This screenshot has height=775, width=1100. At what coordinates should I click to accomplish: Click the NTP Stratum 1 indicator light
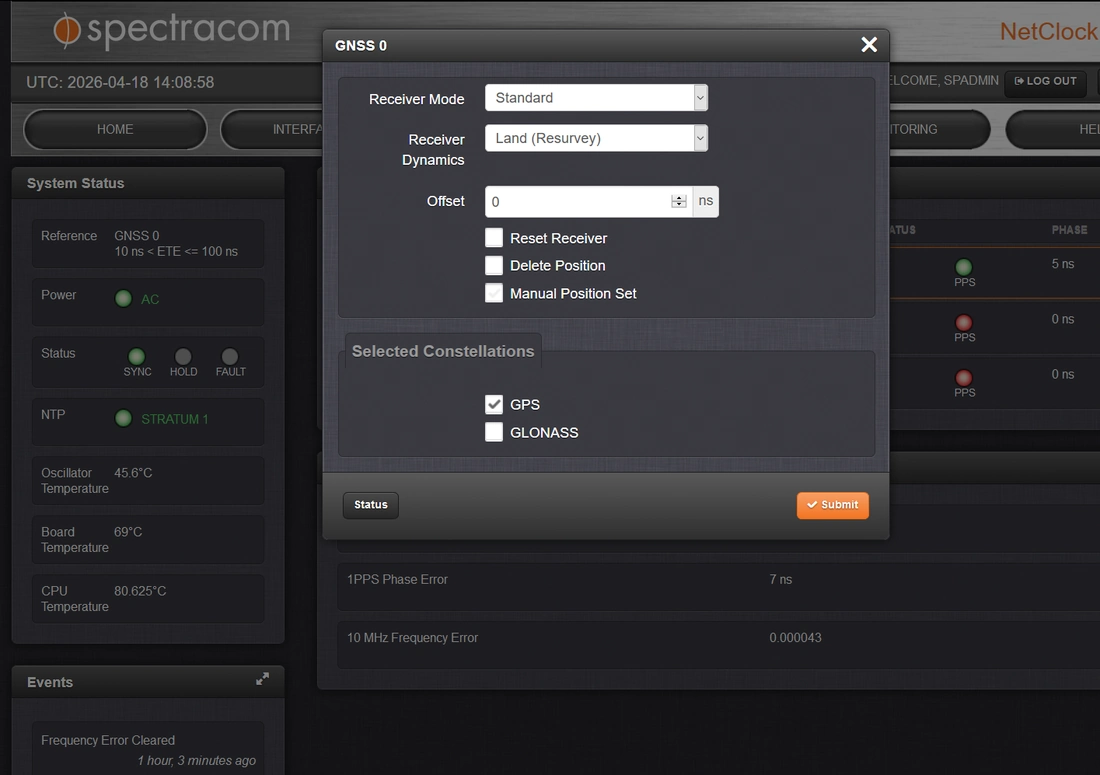tap(123, 418)
